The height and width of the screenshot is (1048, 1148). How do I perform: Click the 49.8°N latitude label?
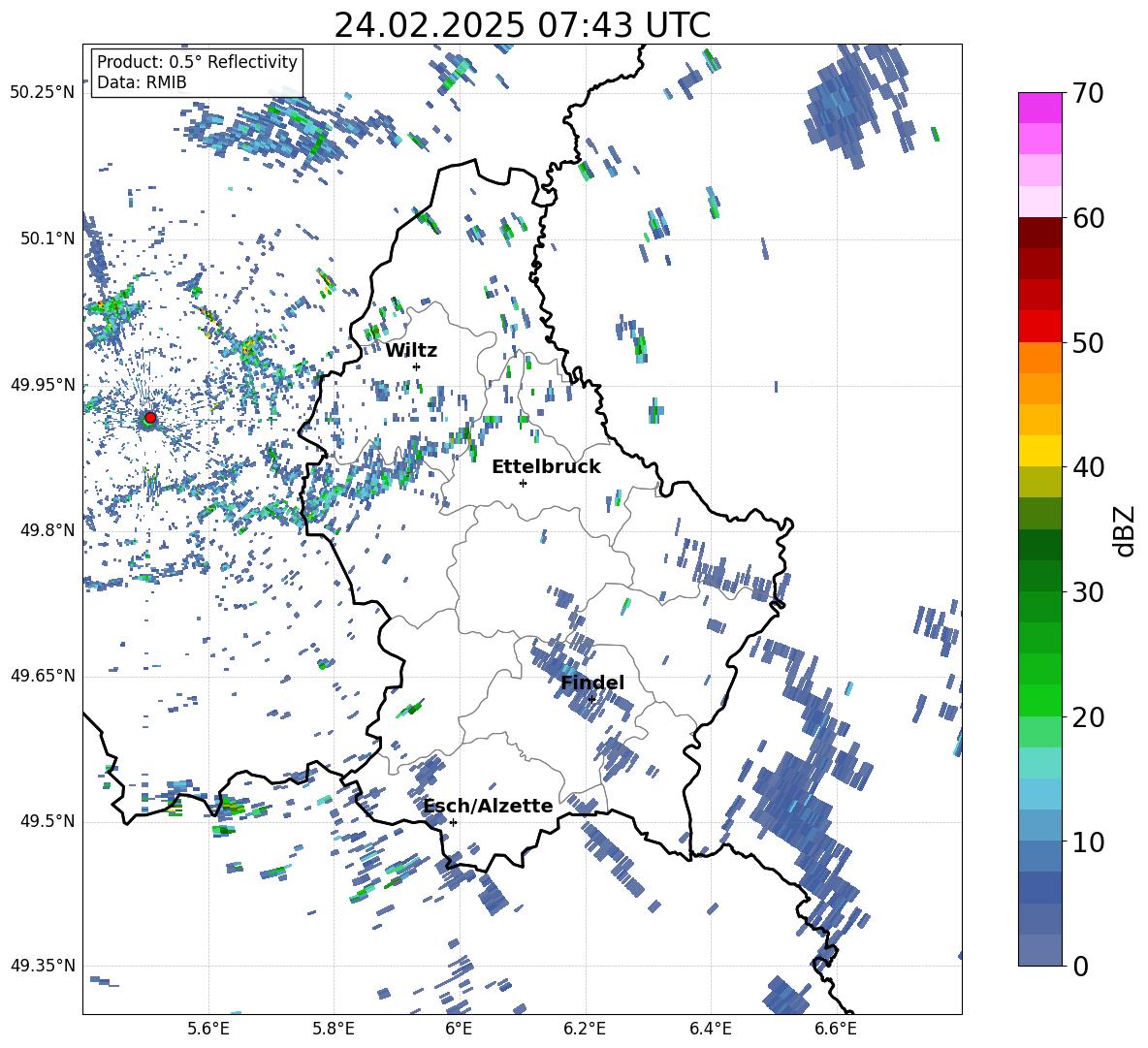tap(48, 530)
